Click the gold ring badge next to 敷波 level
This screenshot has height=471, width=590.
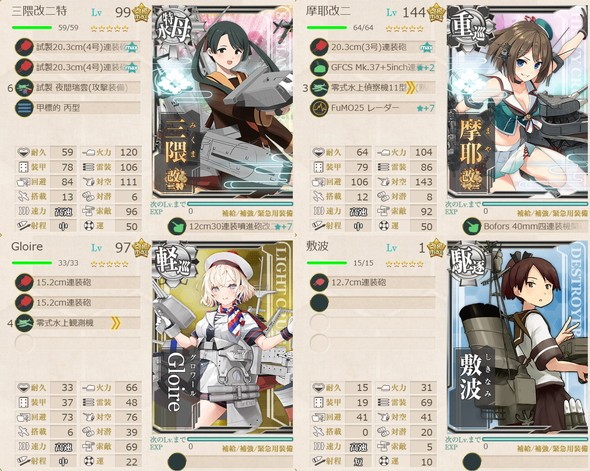[436, 248]
